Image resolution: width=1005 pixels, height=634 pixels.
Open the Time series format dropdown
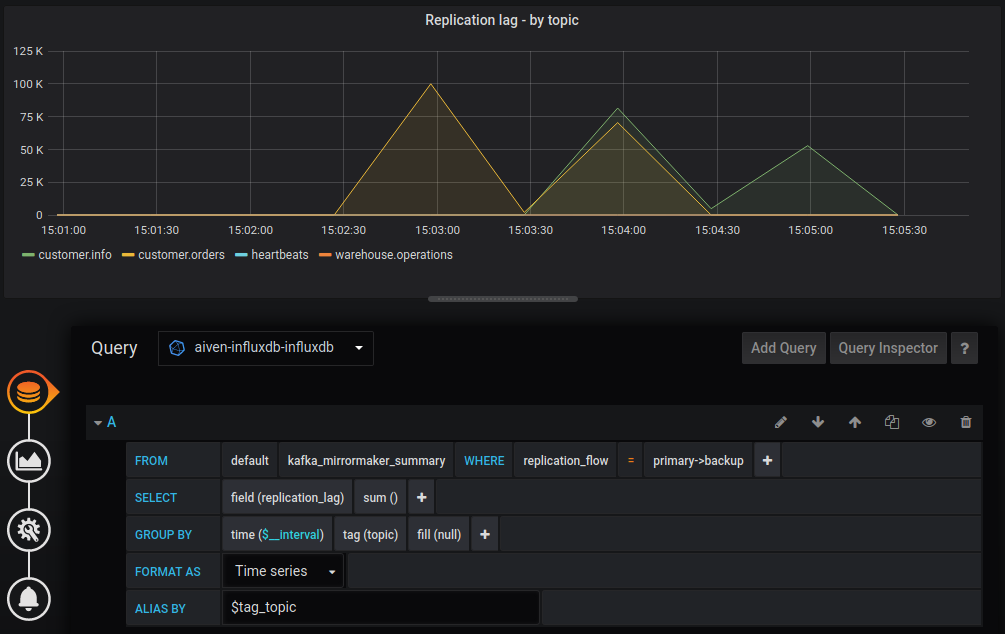point(283,570)
